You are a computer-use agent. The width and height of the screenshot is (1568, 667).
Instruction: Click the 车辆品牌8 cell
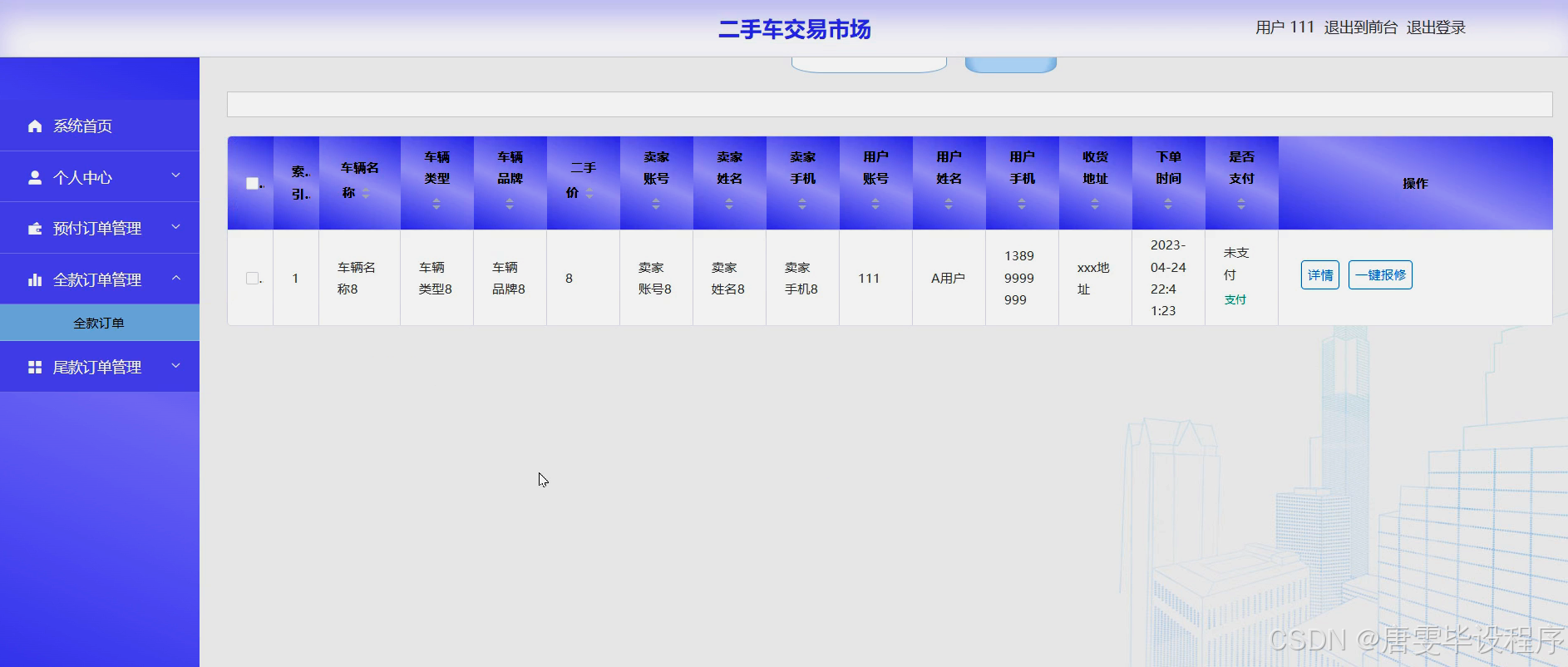[x=510, y=278]
